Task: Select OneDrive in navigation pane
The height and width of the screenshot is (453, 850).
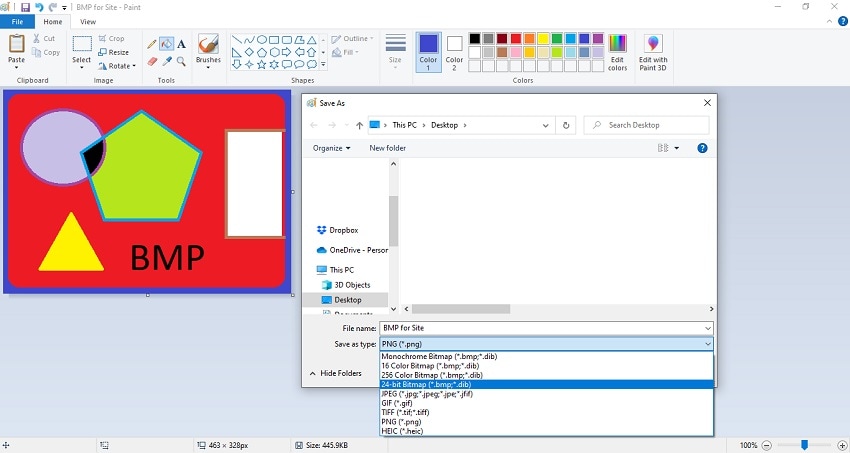Action: coord(352,250)
